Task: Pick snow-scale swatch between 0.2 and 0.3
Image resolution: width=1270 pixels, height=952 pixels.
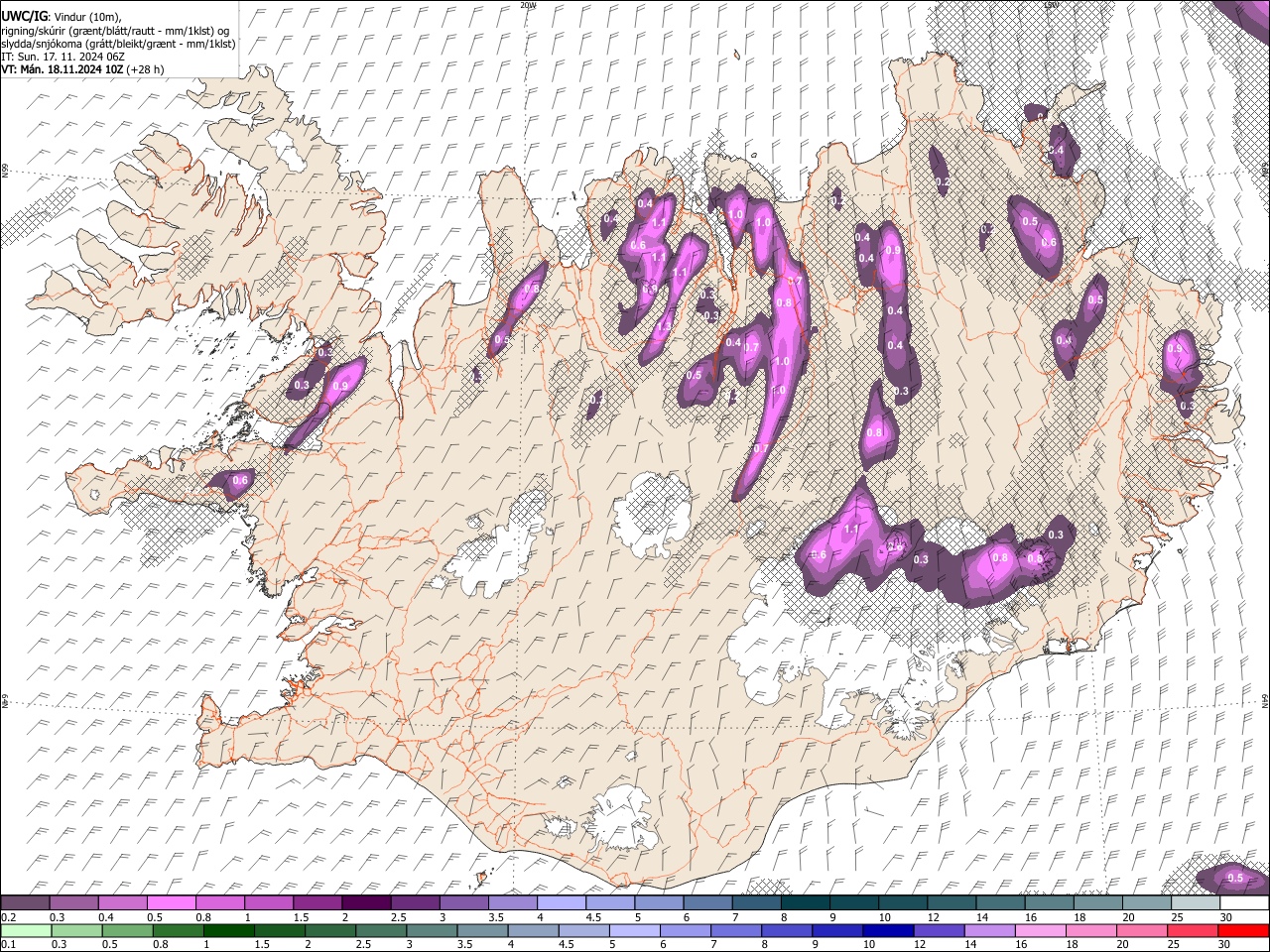Action: point(25,902)
